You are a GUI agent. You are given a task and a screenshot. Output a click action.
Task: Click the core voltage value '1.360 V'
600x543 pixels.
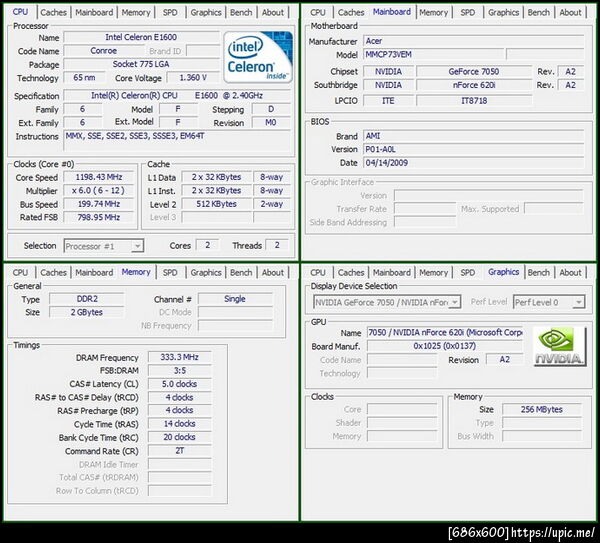pos(193,78)
